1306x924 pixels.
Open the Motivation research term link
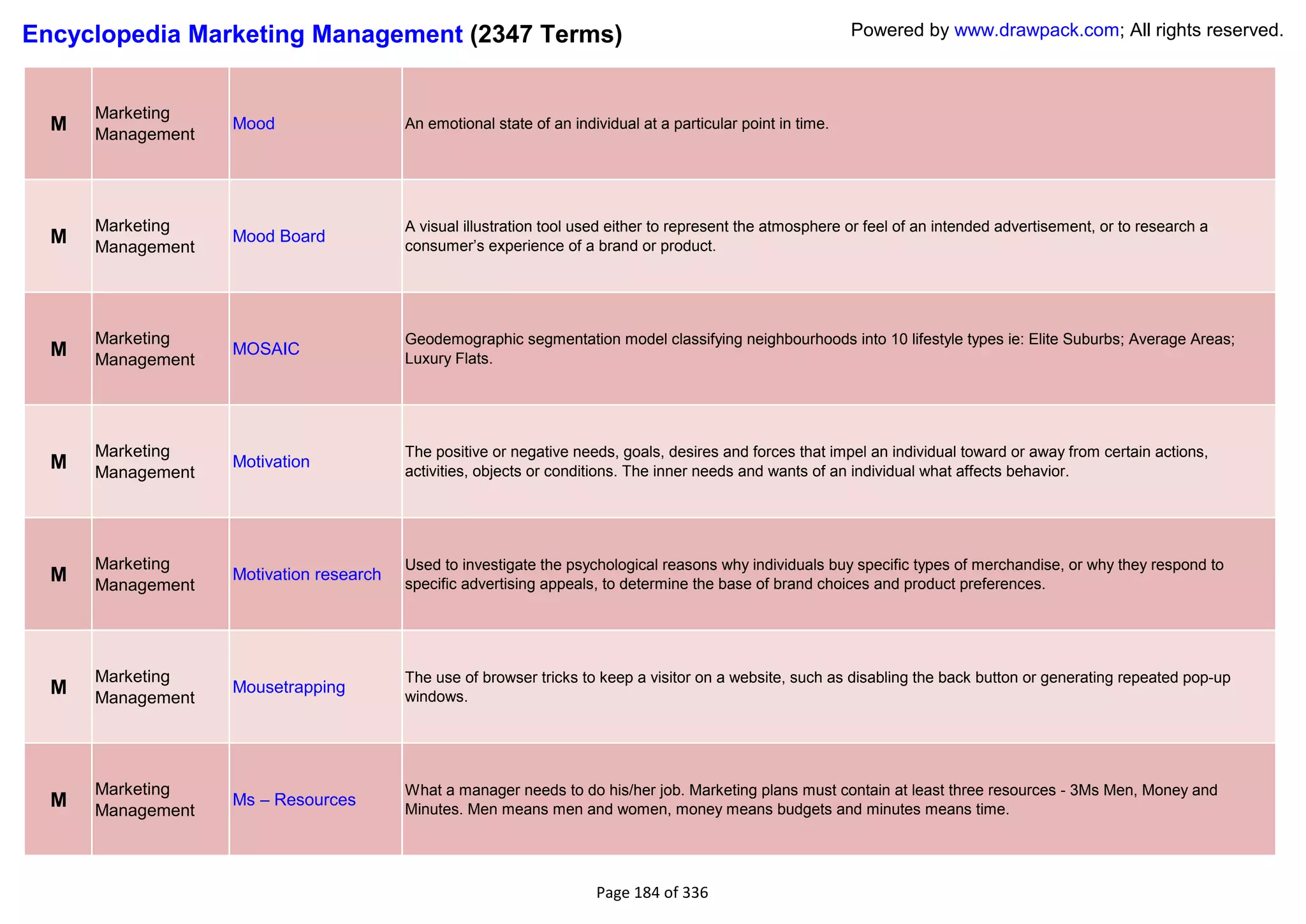point(307,575)
